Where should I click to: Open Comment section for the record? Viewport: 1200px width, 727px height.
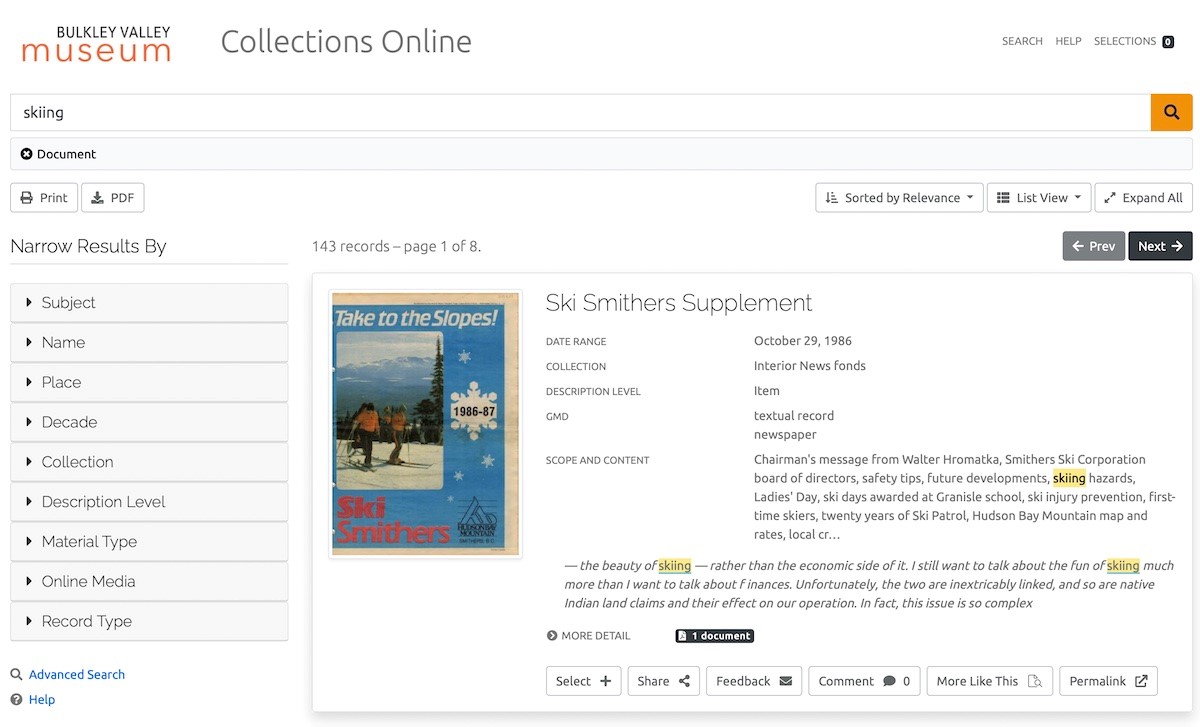click(x=864, y=681)
